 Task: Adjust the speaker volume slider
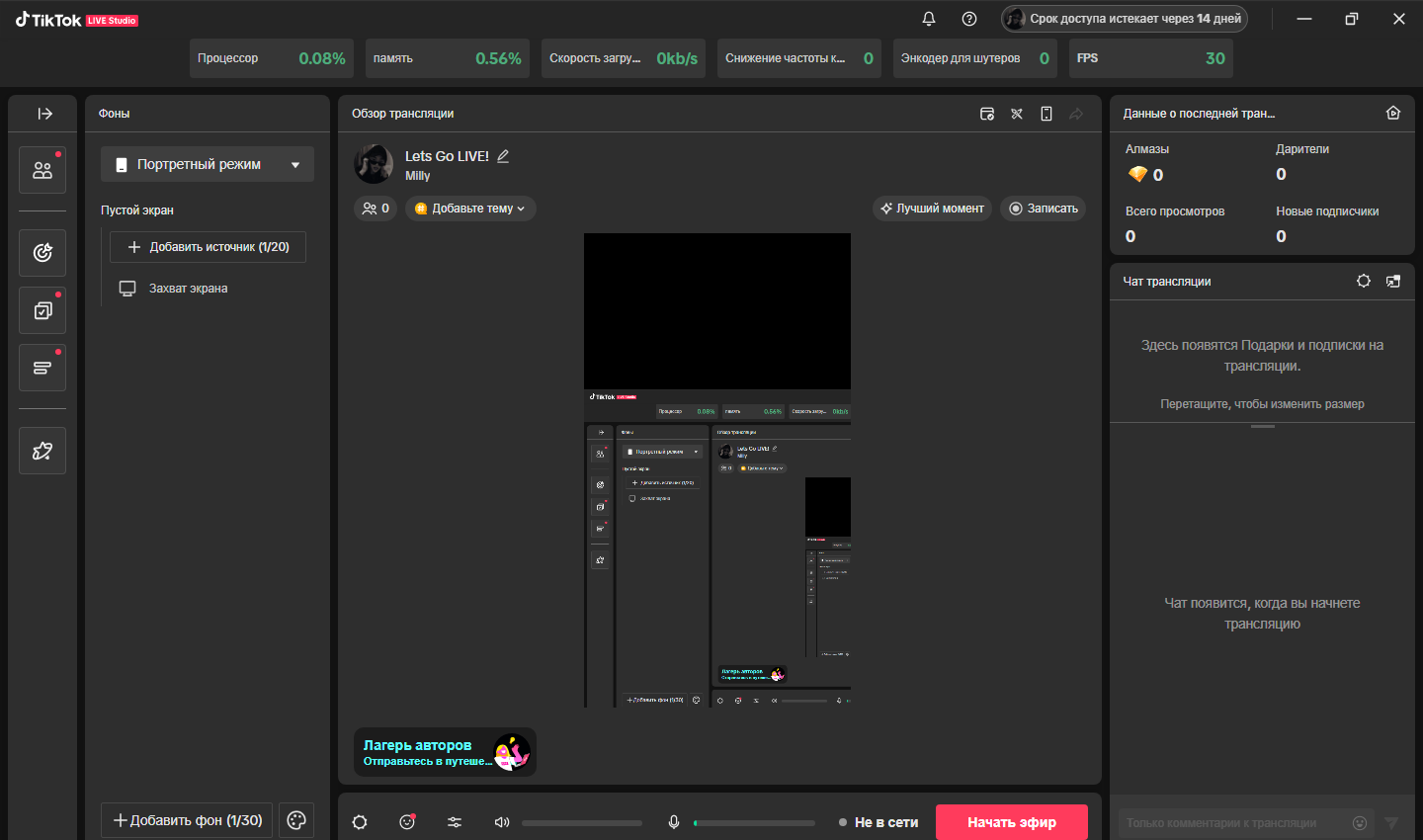[582, 822]
